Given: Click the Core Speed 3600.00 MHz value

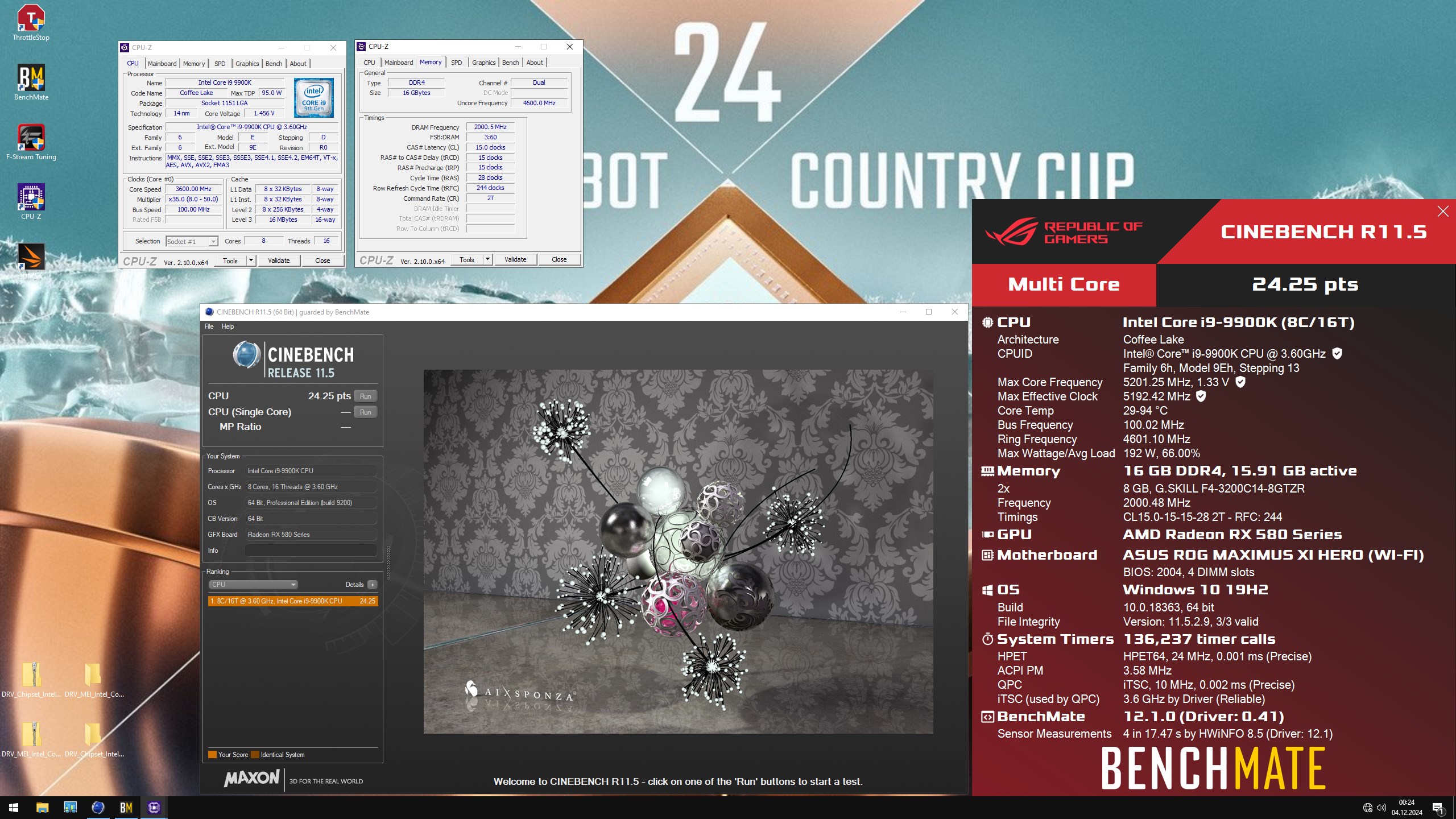Looking at the screenshot, I should tap(193, 189).
